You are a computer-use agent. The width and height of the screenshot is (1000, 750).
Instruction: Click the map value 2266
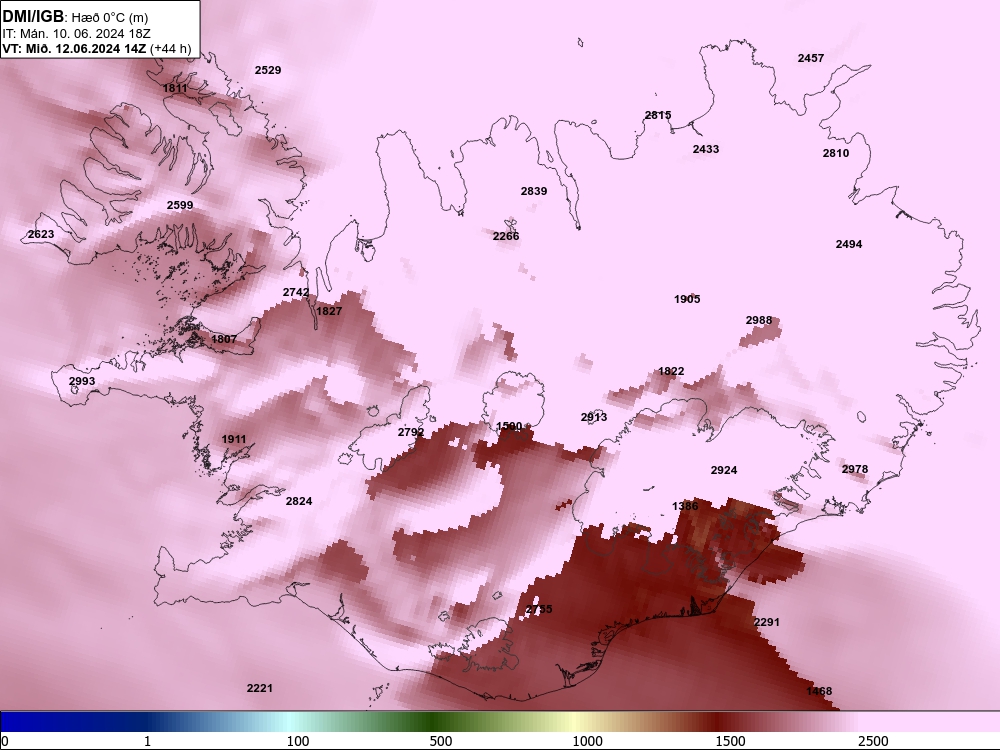[506, 236]
